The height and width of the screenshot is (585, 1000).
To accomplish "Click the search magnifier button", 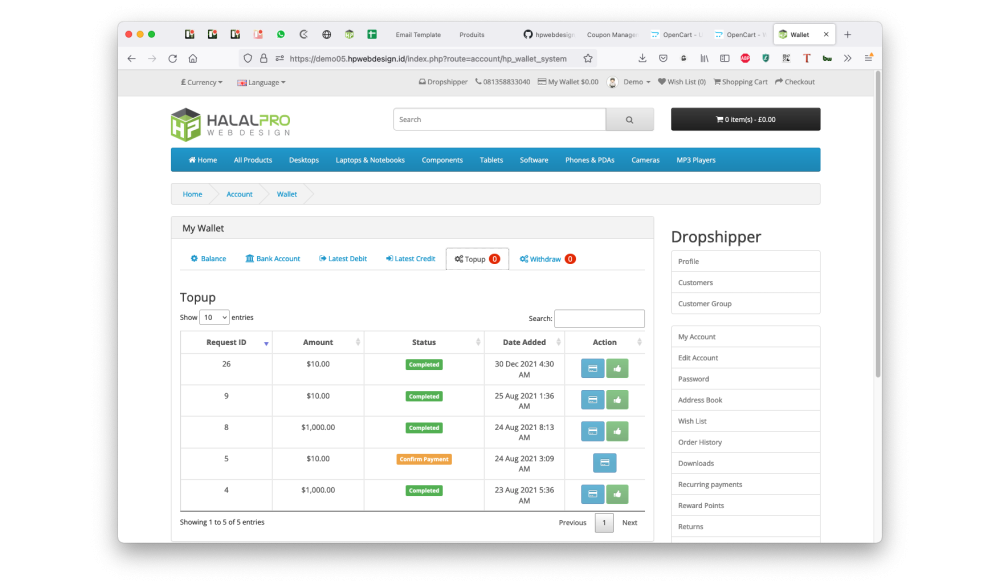I will click(x=629, y=120).
